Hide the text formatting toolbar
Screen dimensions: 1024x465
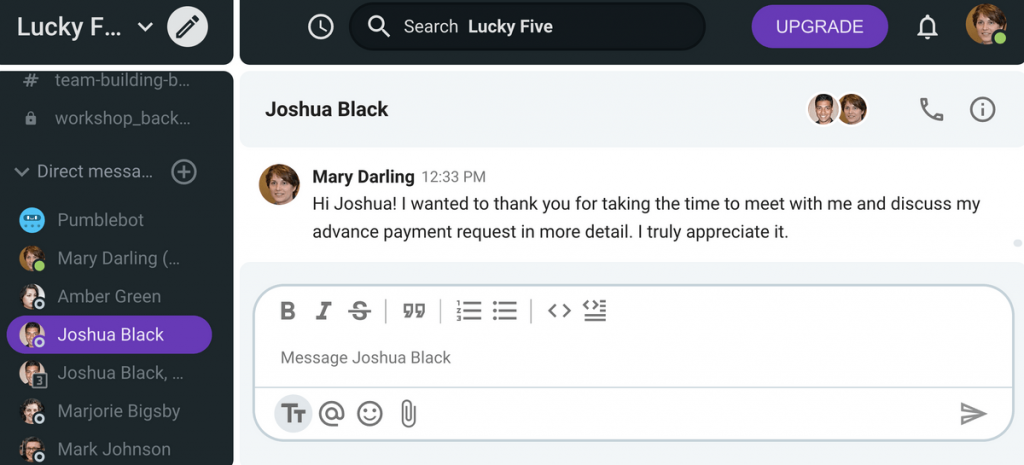pos(293,413)
